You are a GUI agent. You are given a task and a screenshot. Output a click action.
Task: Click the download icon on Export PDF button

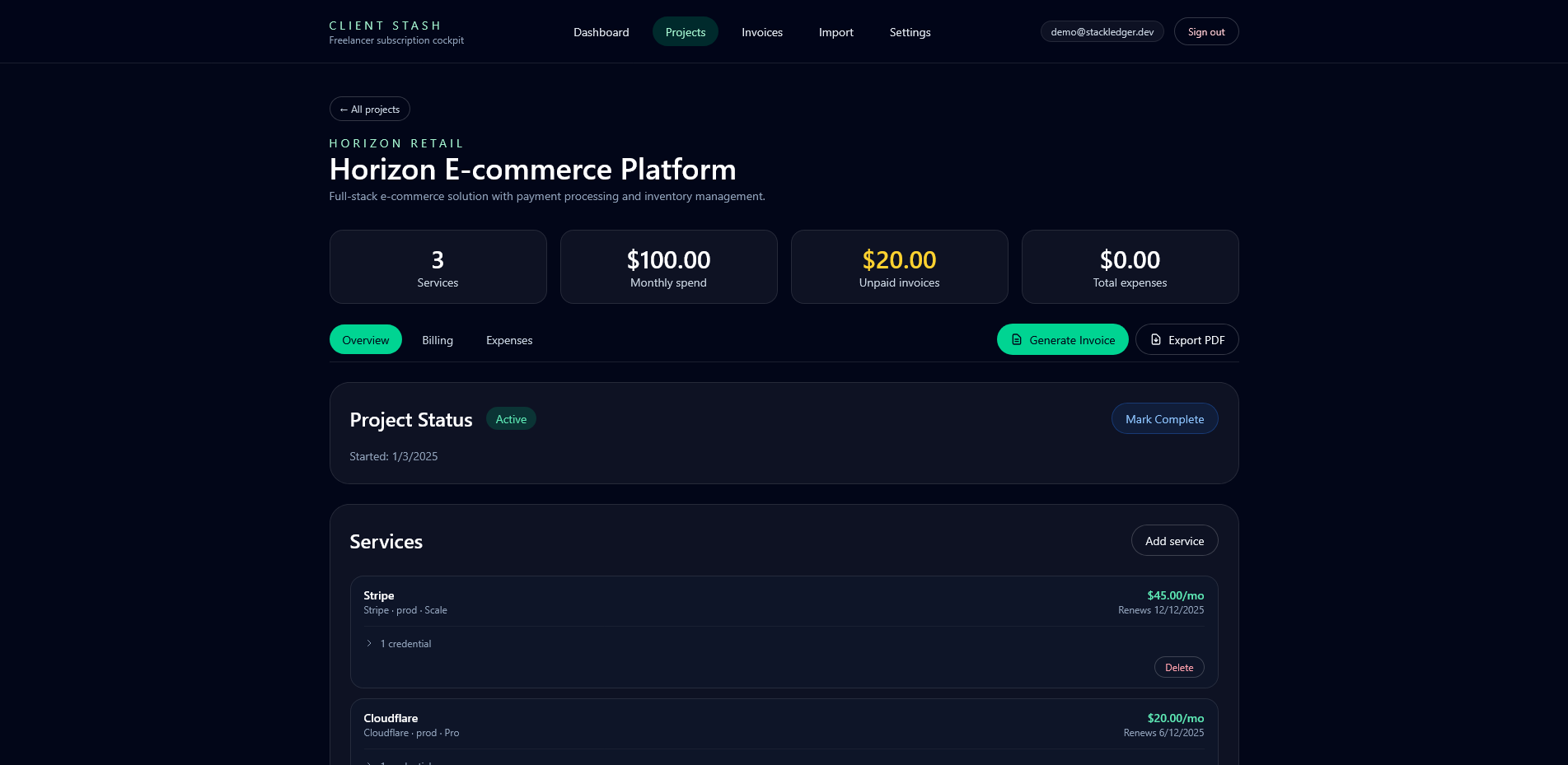click(x=1156, y=339)
